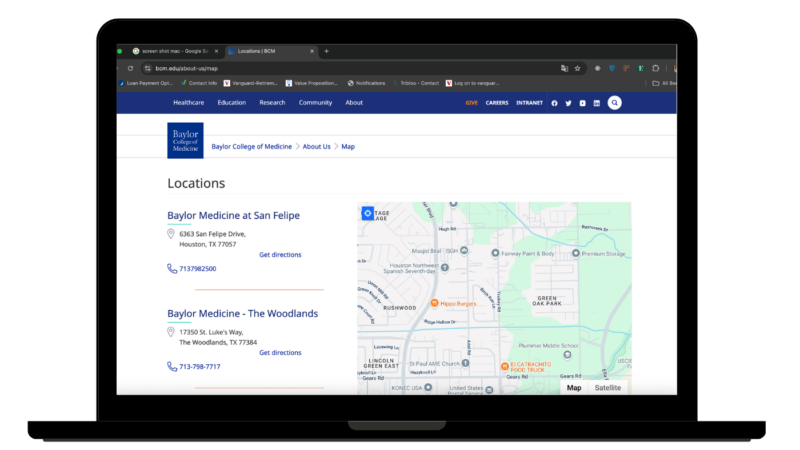800x450 pixels.
Task: Open the Notifications bookmark
Action: click(x=366, y=83)
